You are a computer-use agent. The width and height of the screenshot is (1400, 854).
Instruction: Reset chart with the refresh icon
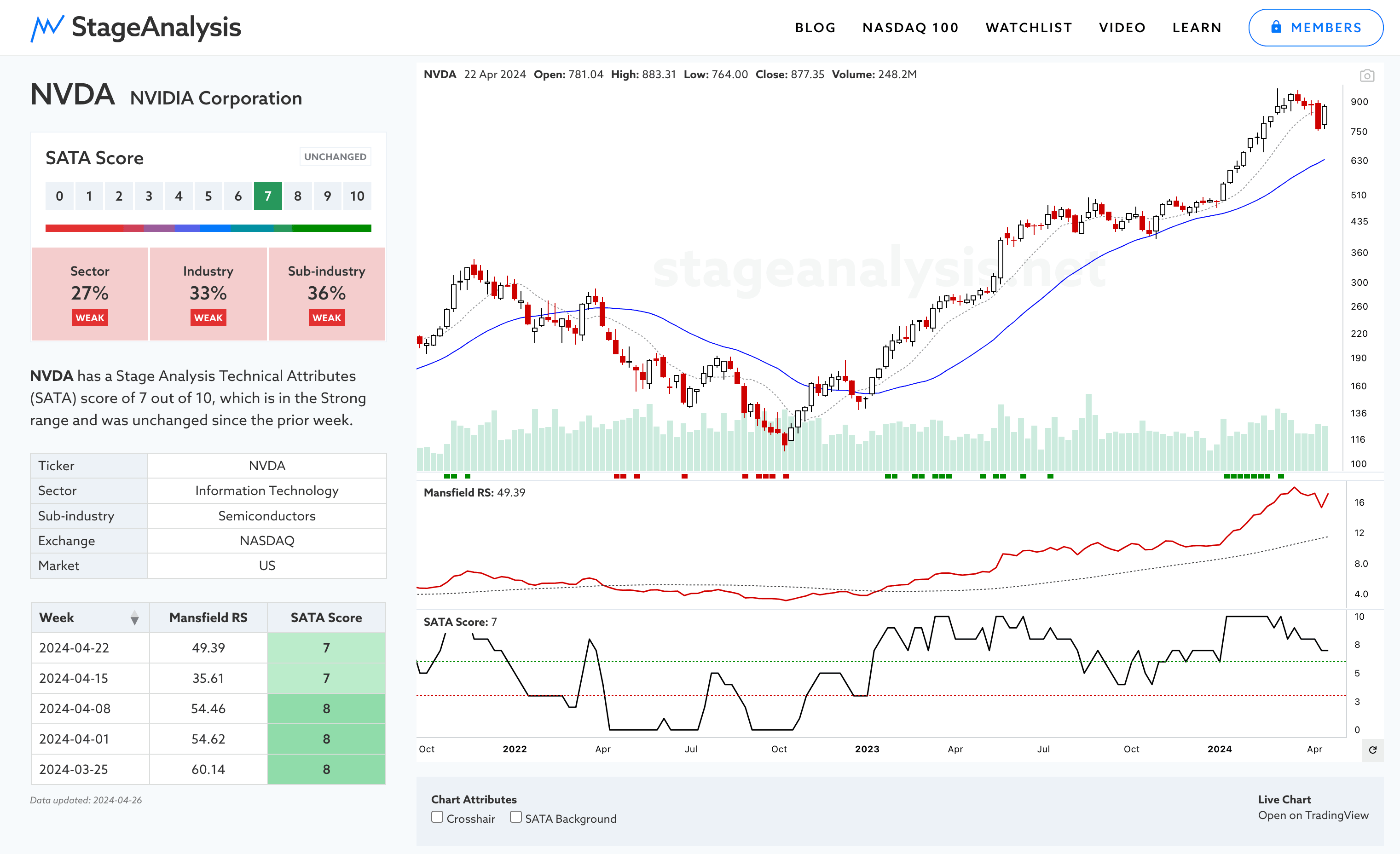pyautogui.click(x=1372, y=750)
